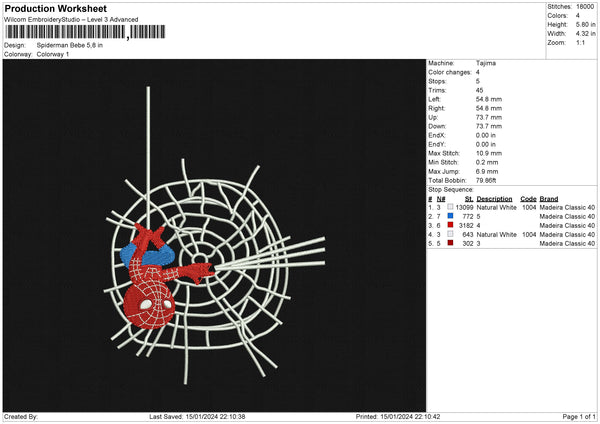Click the Height value 5.80 in
Viewport: 600px width, 424px height.
coord(585,24)
